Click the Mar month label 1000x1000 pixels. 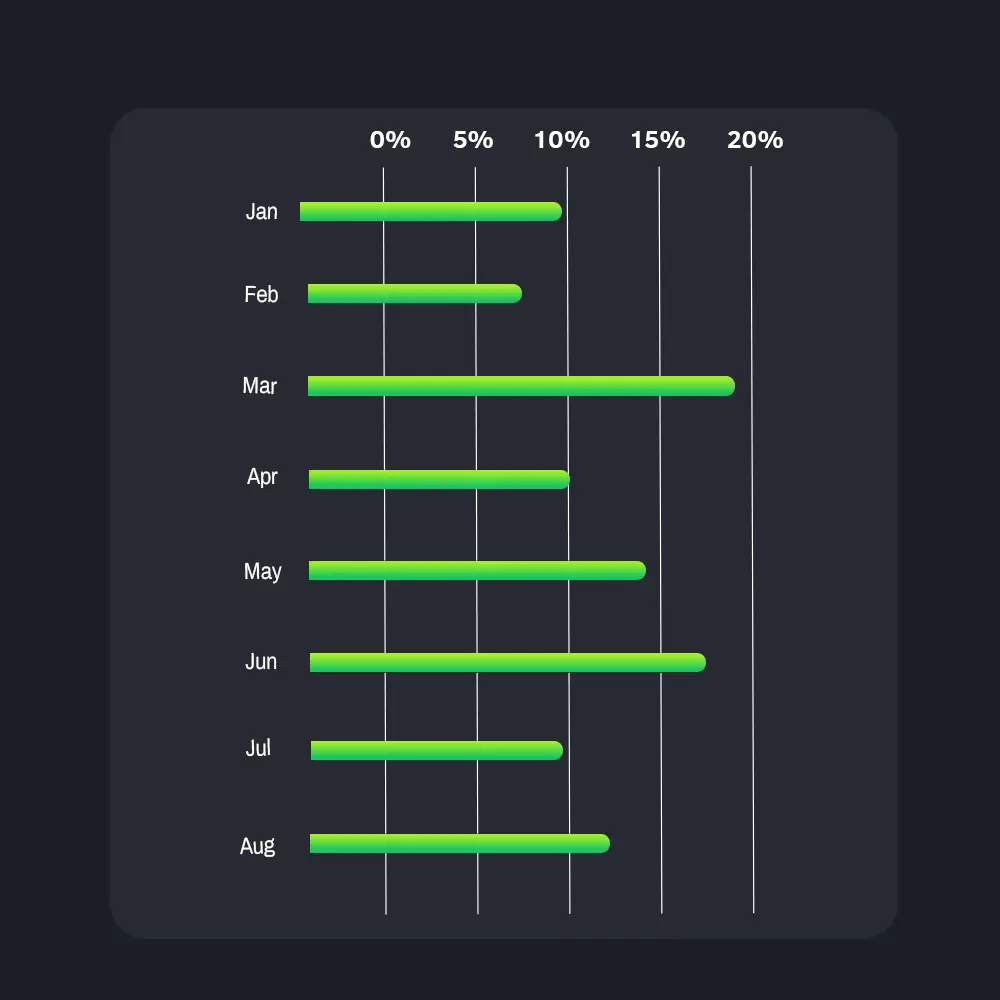[260, 386]
